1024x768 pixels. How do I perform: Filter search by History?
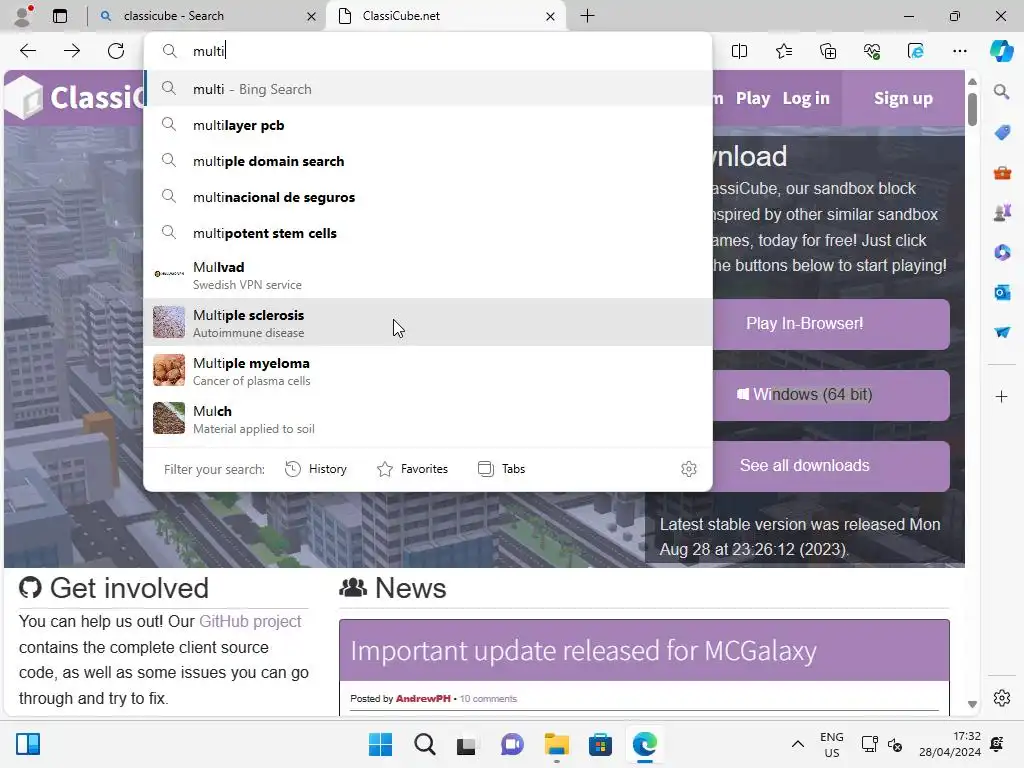click(x=316, y=469)
